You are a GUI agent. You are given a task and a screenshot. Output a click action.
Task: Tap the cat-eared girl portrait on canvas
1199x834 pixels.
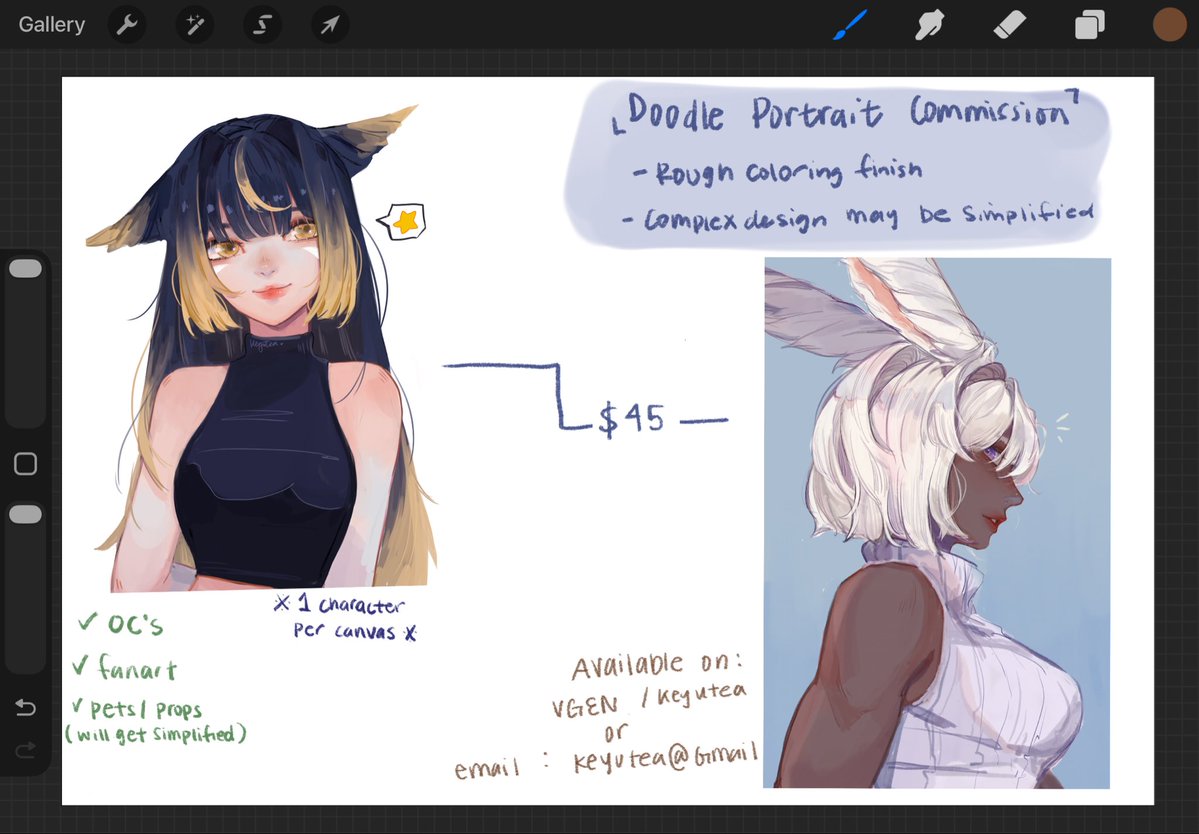(x=264, y=348)
